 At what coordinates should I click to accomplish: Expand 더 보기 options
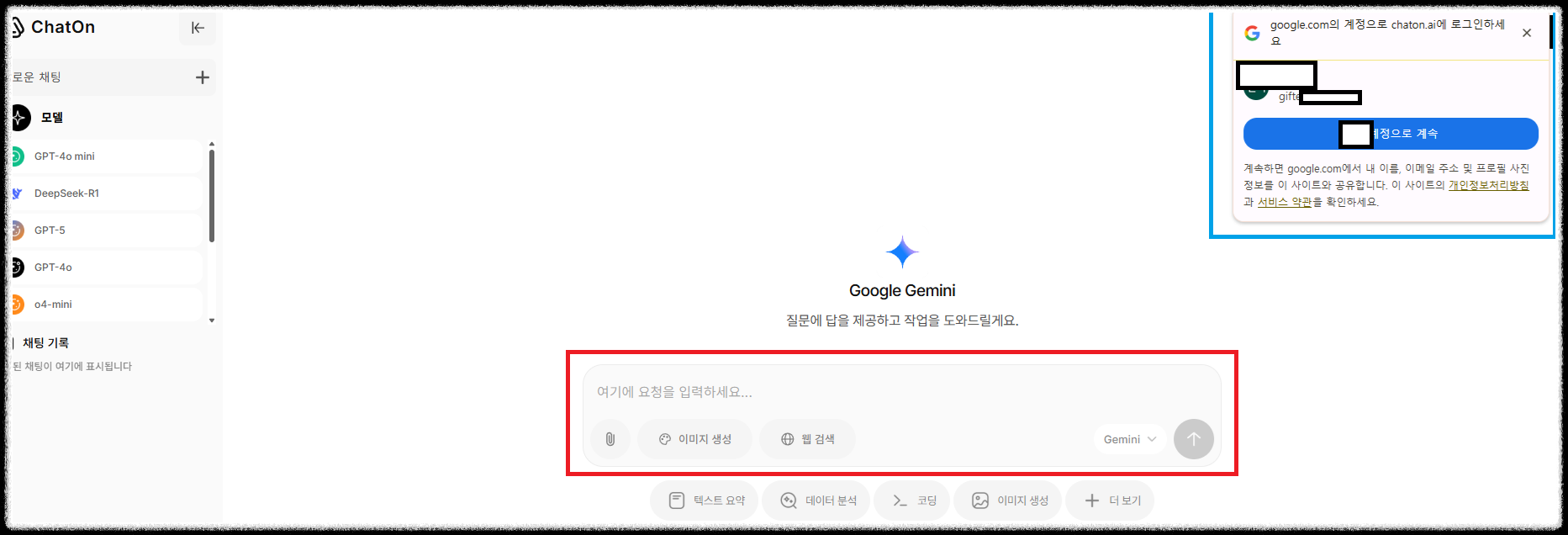click(x=1110, y=501)
